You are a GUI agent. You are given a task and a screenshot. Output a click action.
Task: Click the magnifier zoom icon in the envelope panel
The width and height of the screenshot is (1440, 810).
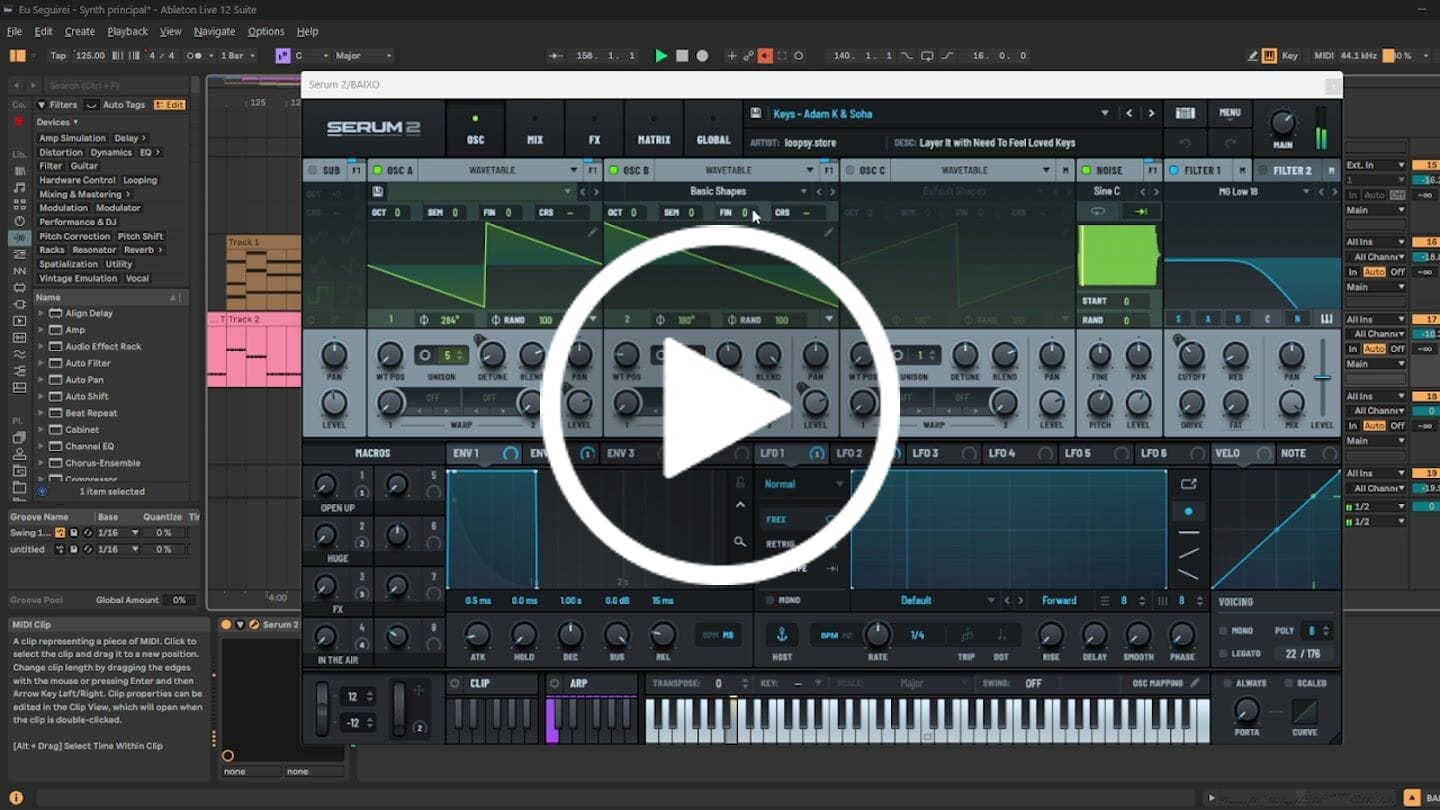tap(740, 542)
